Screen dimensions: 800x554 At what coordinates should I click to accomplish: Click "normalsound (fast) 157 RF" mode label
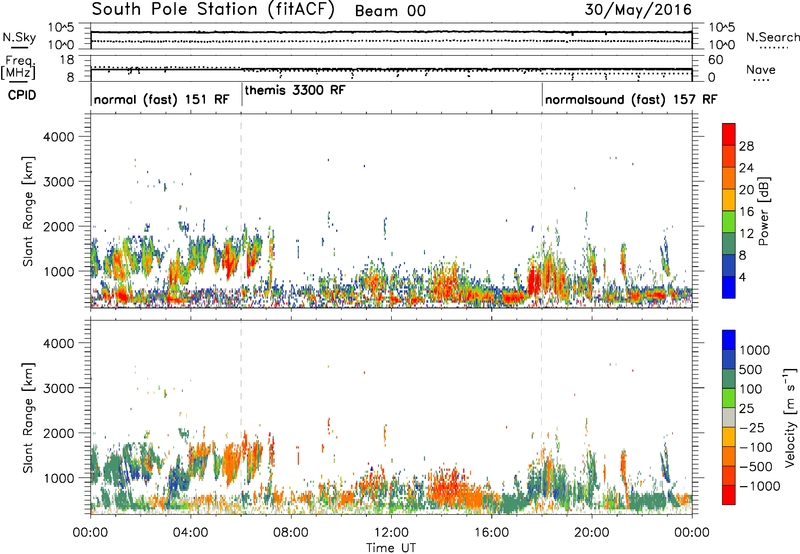(631, 99)
